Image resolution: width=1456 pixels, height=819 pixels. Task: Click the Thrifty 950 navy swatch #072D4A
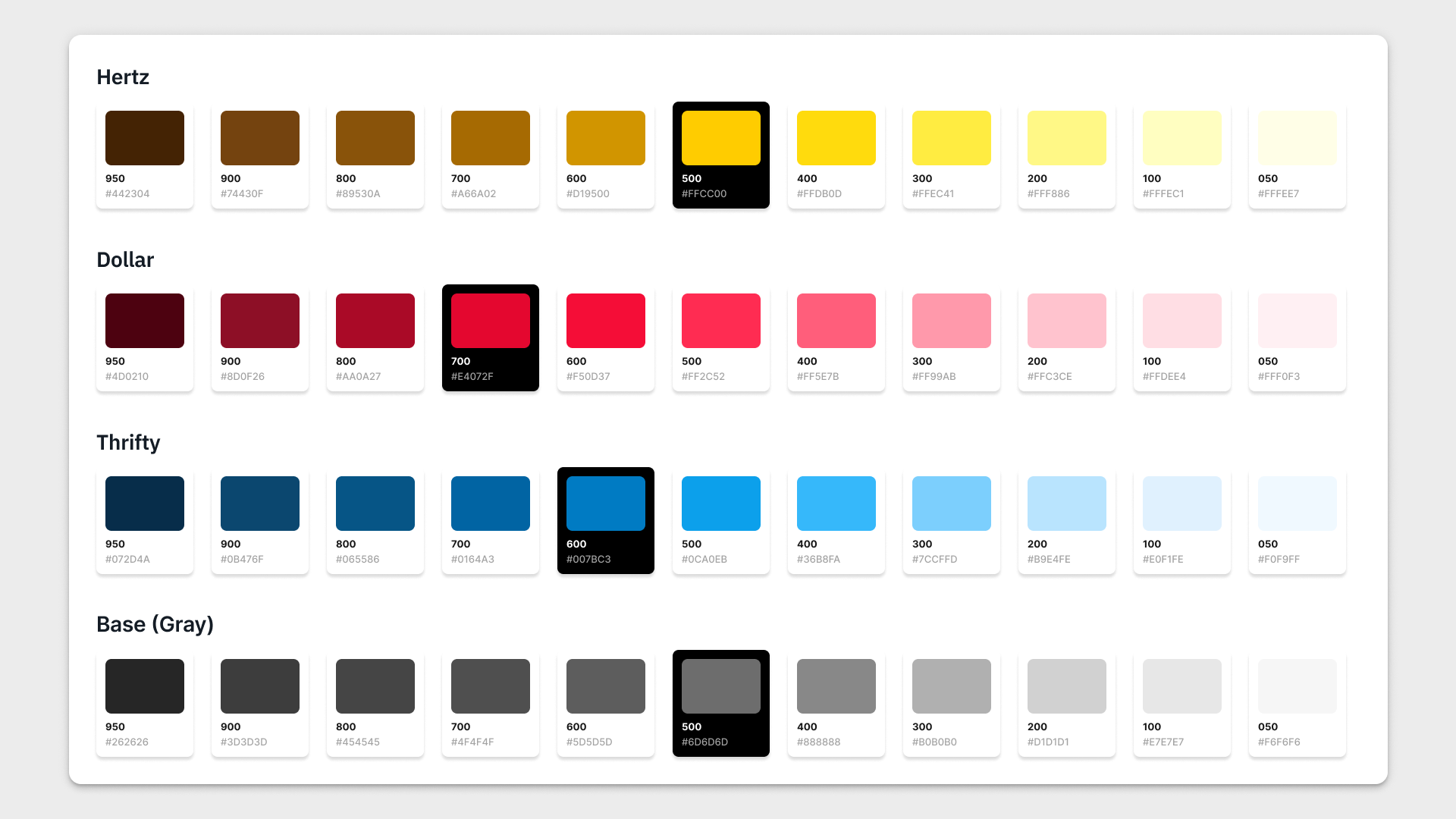pyautogui.click(x=144, y=504)
